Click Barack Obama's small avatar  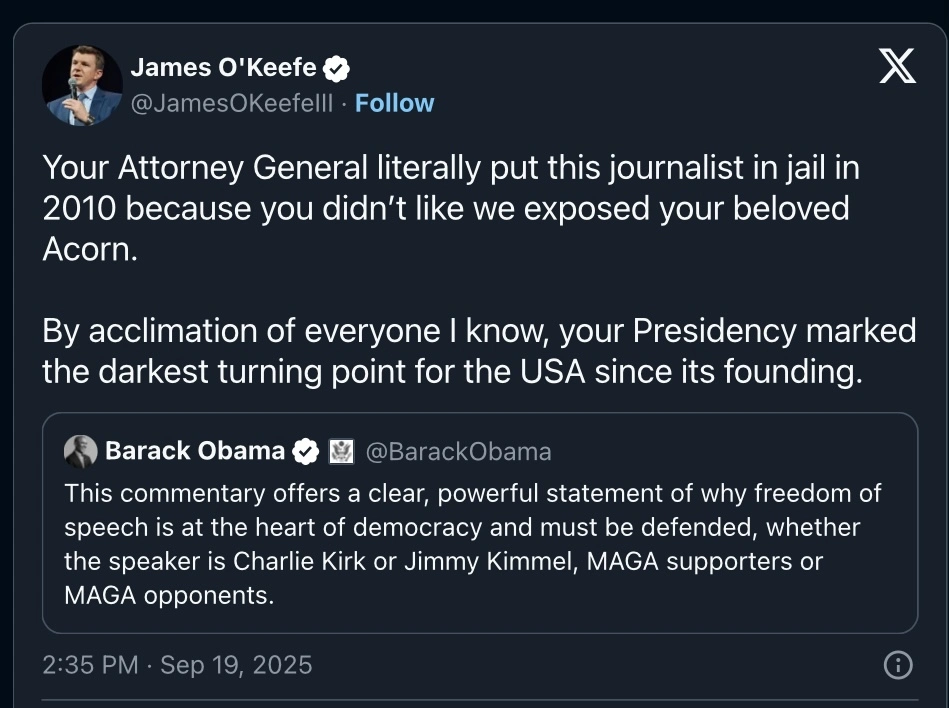tap(80, 452)
